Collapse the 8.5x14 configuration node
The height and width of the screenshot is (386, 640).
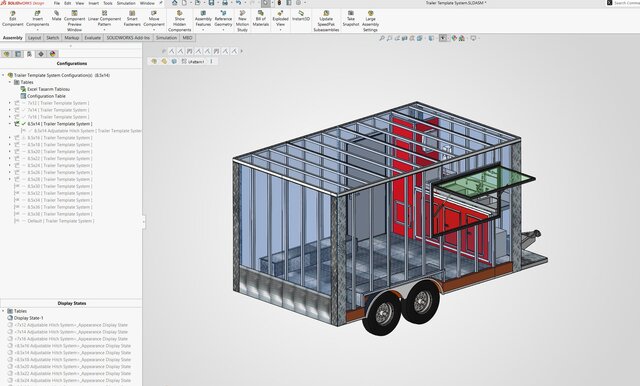(x=10, y=124)
